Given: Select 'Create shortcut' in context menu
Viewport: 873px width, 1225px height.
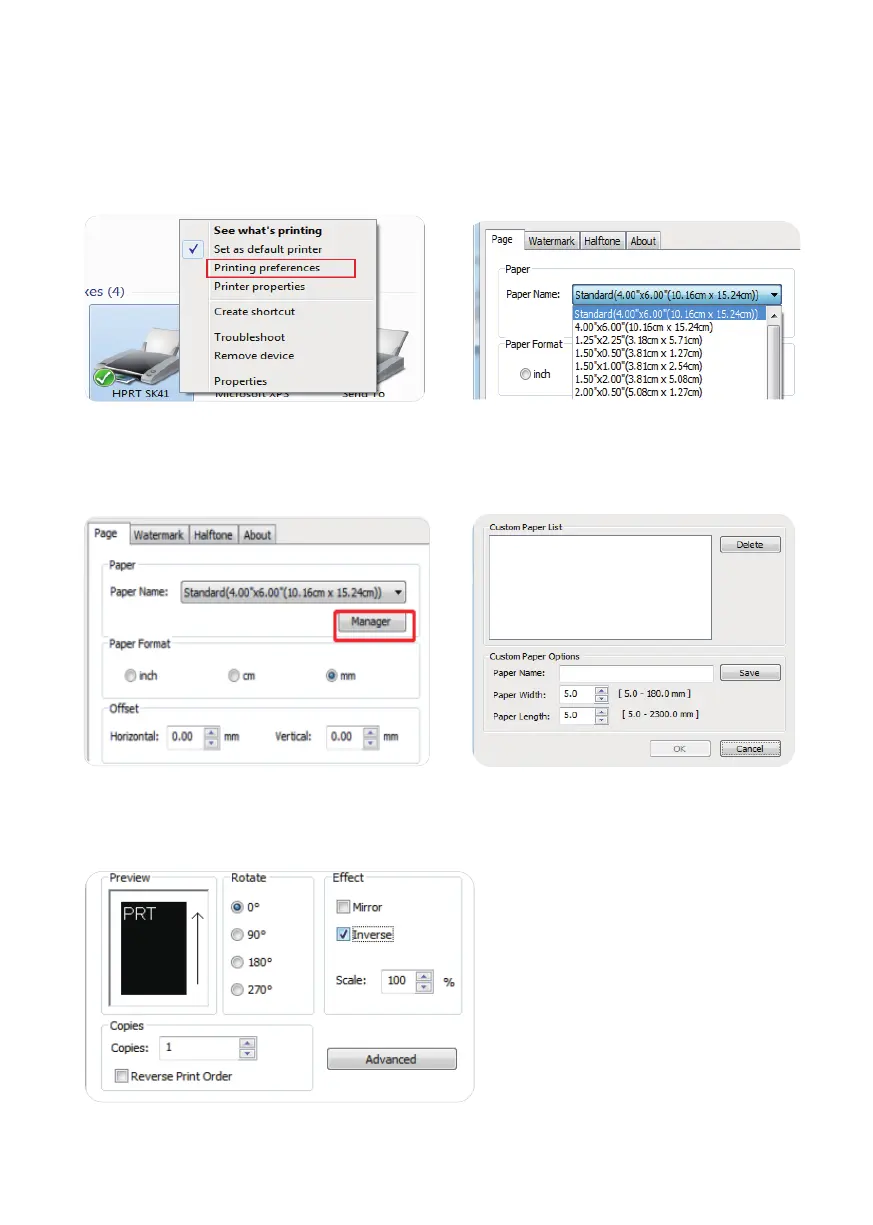Looking at the screenshot, I should 254,312.
